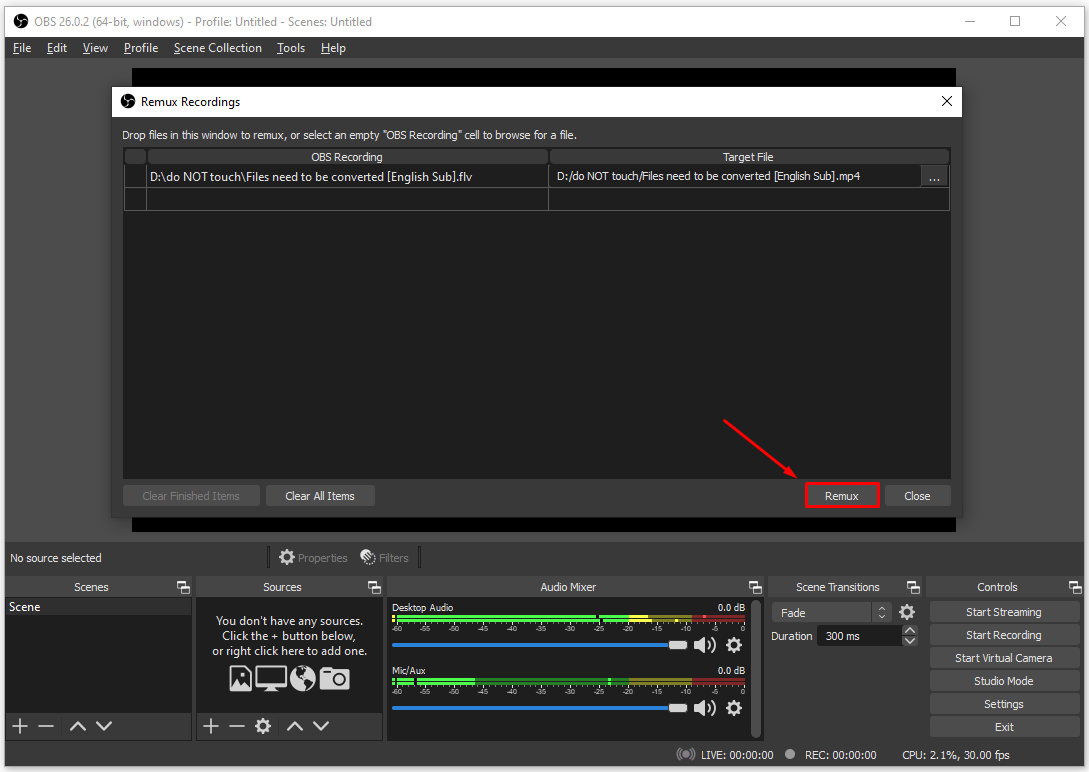Open the Fade transition dropdown
Screen dimensions: 1089x772
pyautogui.click(x=831, y=612)
